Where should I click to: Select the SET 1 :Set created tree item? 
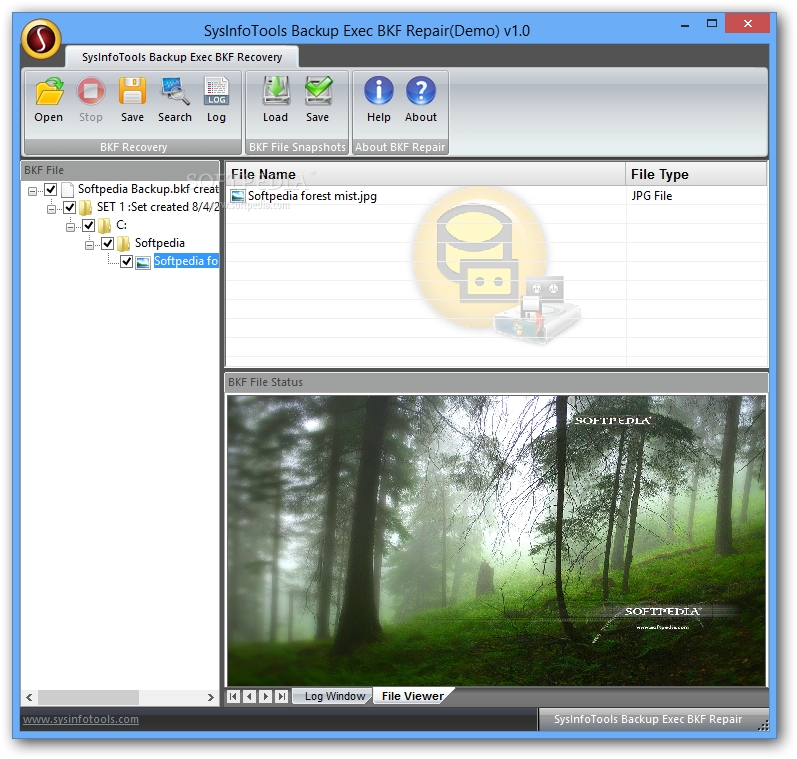coord(158,207)
